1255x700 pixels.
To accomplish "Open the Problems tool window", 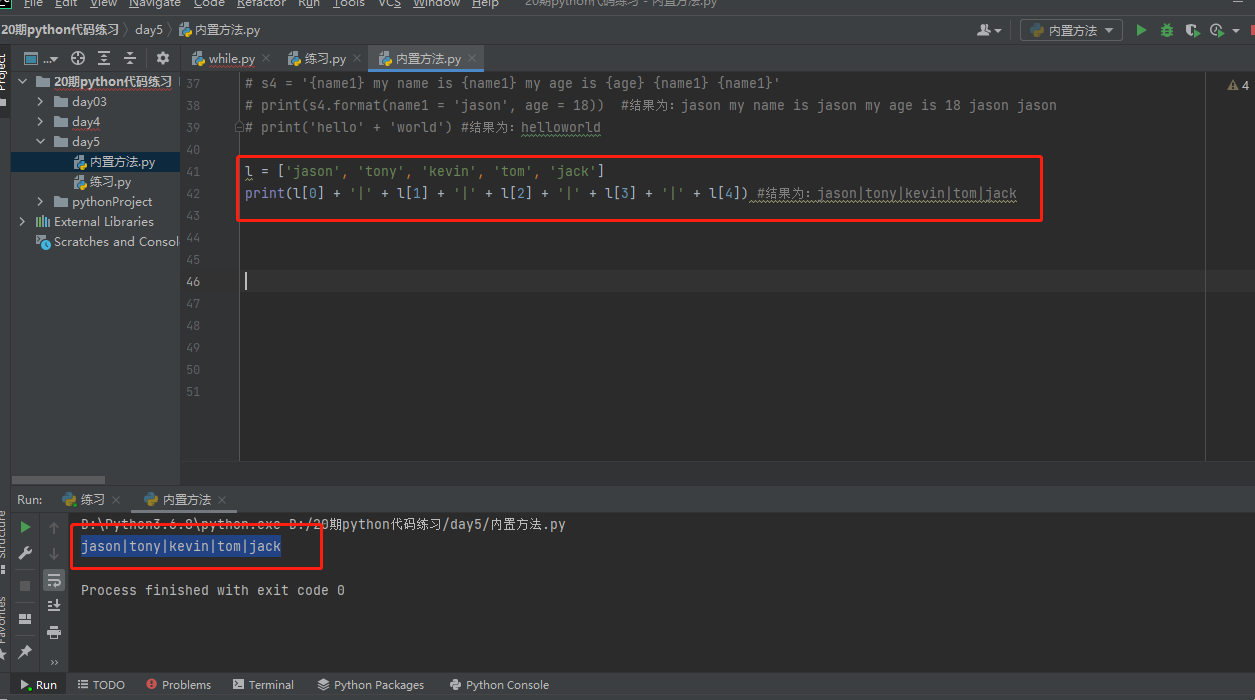I will [x=178, y=685].
